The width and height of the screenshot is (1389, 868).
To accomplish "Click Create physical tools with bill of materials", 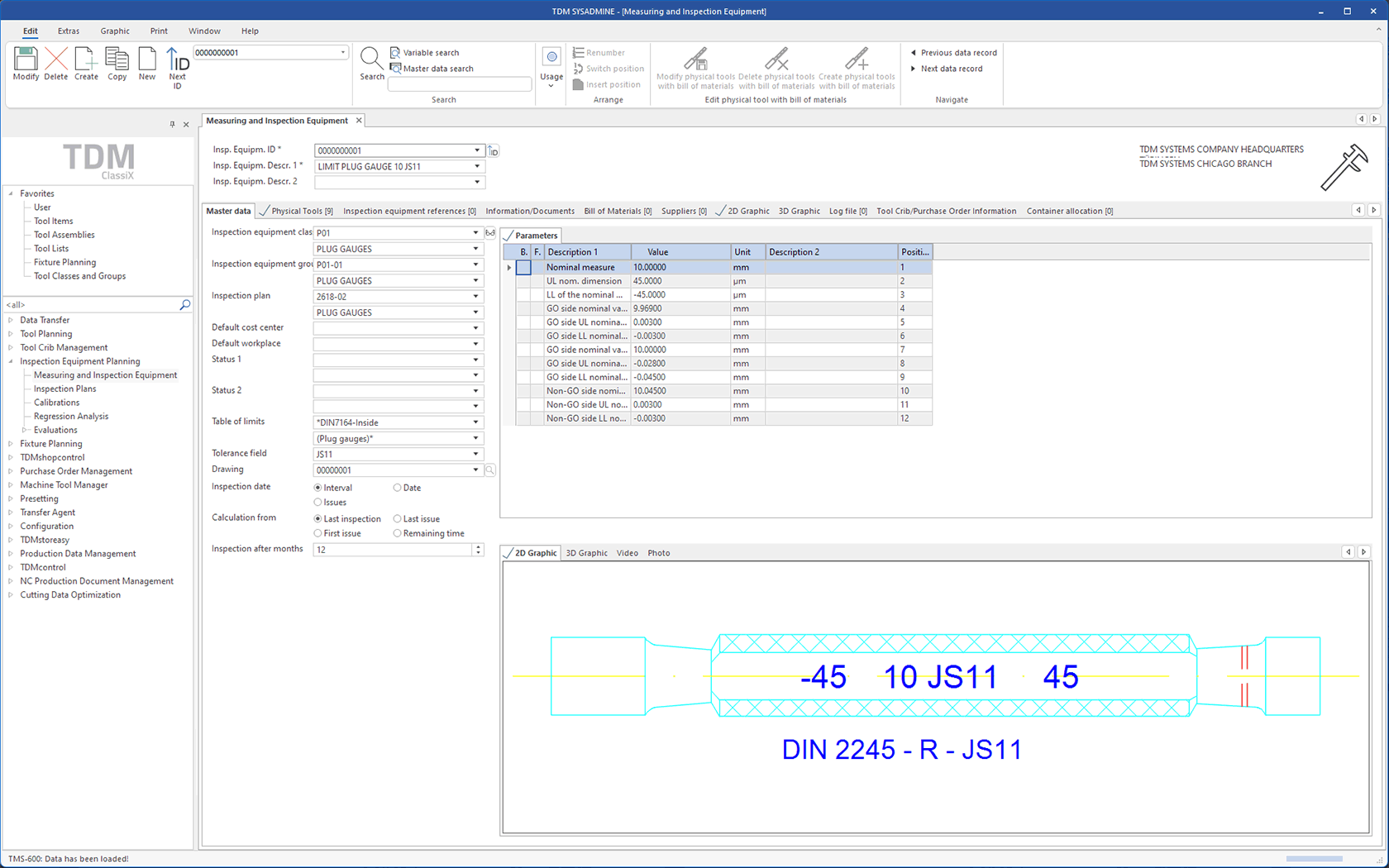I will click(x=857, y=68).
